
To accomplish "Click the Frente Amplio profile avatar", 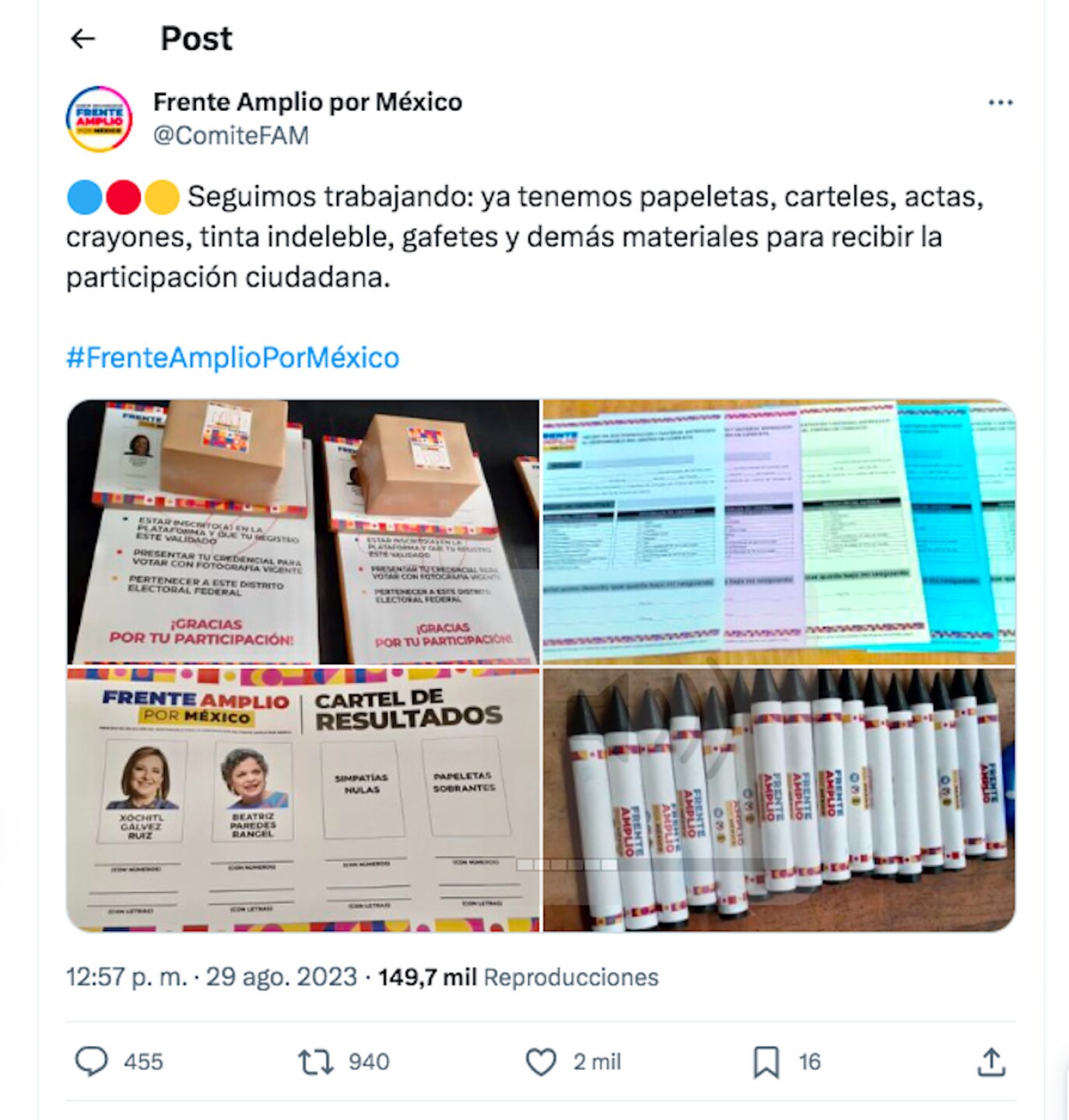I will pos(99,119).
